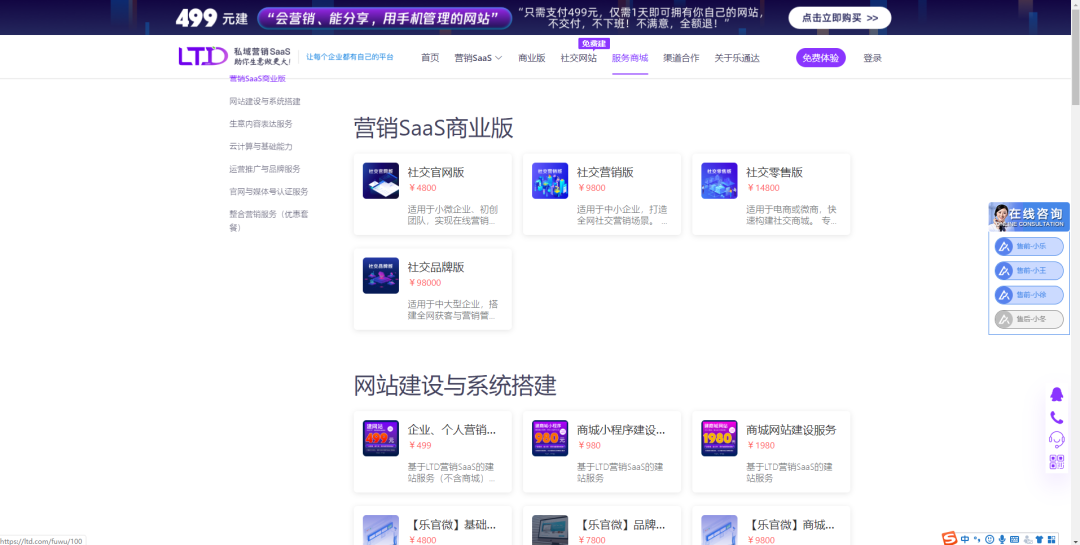Screen dimensions: 1080x545
Task: Click the 社交营销版 product thumbnail
Action: coord(550,181)
